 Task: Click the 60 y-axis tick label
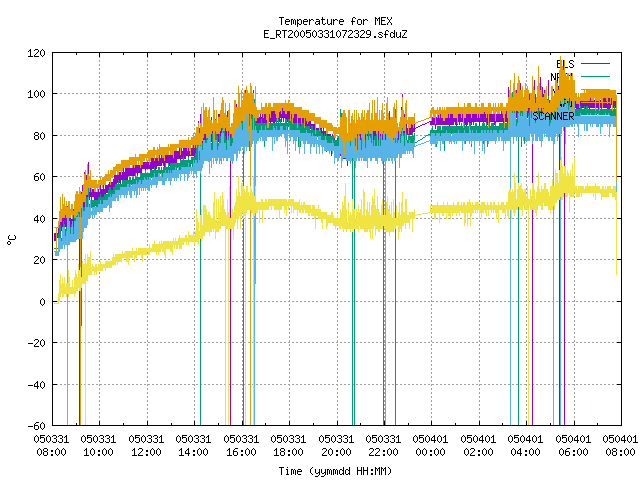click(x=39, y=177)
